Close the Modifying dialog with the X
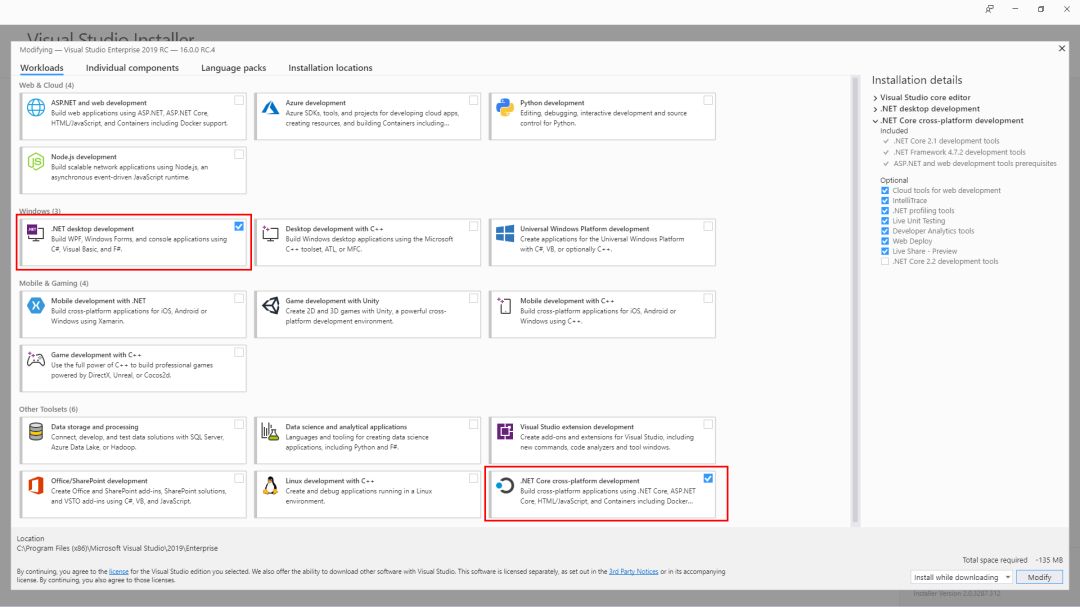1080x607 pixels. 1061,48
